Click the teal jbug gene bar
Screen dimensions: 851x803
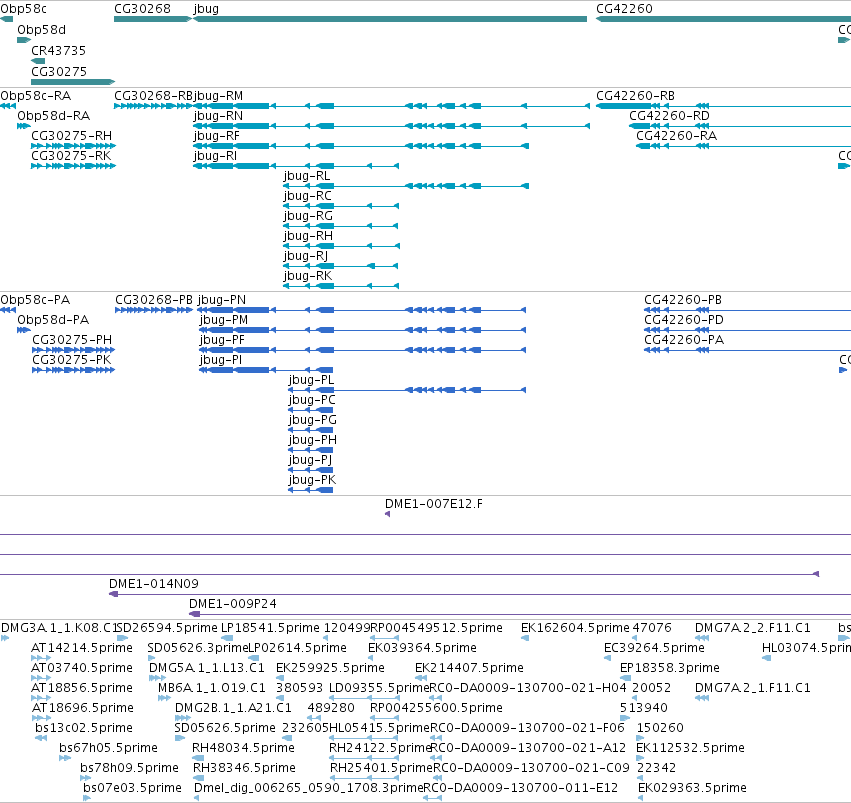pyautogui.click(x=390, y=19)
